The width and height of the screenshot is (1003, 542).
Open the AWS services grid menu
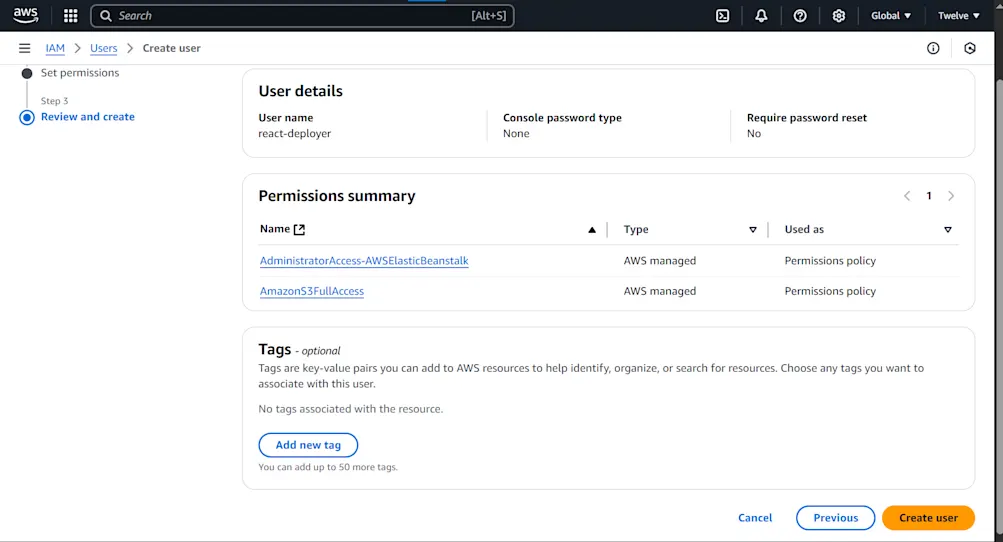(70, 16)
